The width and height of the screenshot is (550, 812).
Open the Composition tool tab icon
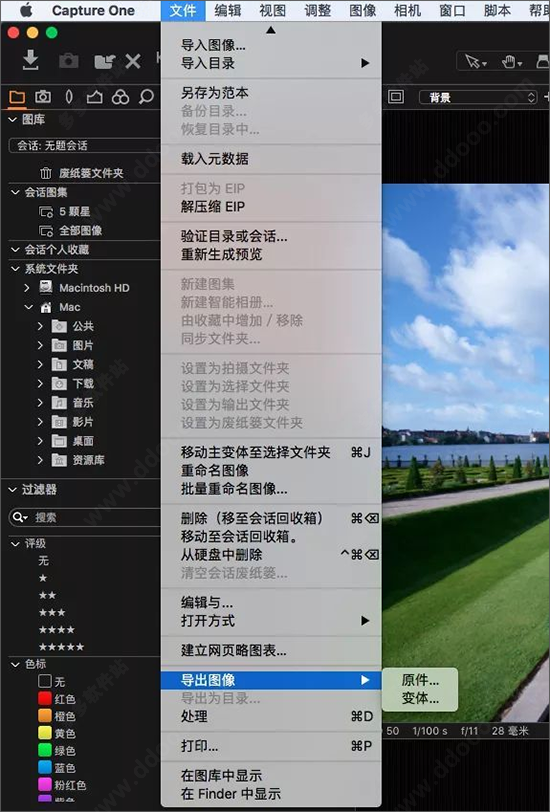[94, 97]
